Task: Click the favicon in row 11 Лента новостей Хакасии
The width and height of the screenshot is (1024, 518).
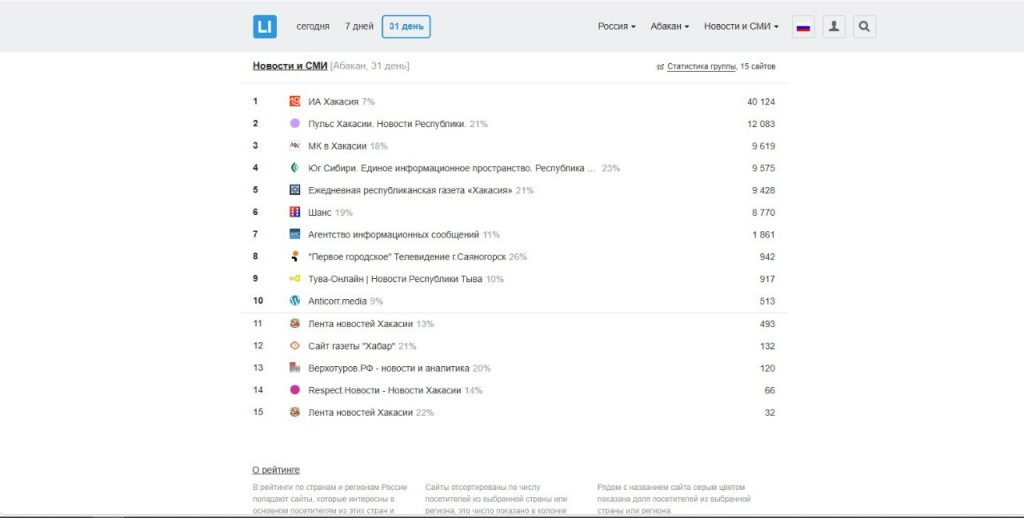Action: (295, 323)
